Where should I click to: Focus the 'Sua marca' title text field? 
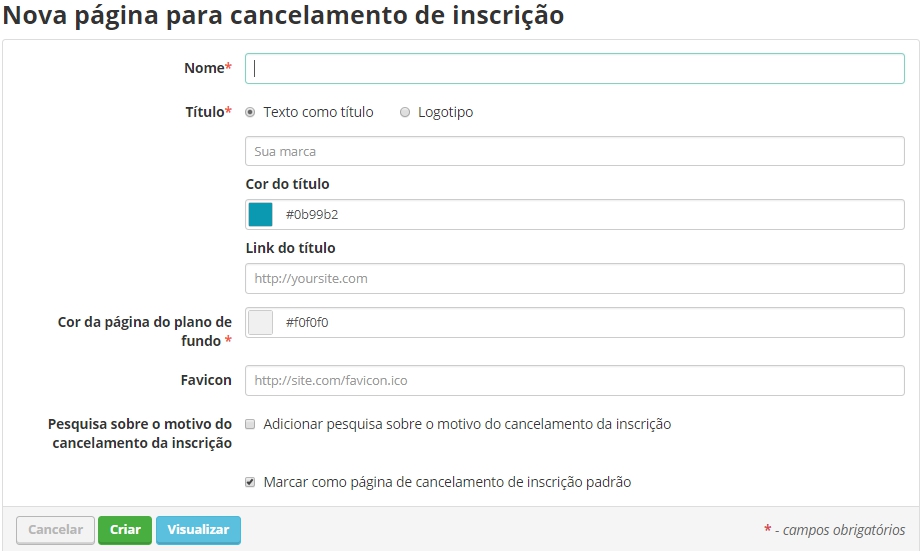pyautogui.click(x=574, y=151)
